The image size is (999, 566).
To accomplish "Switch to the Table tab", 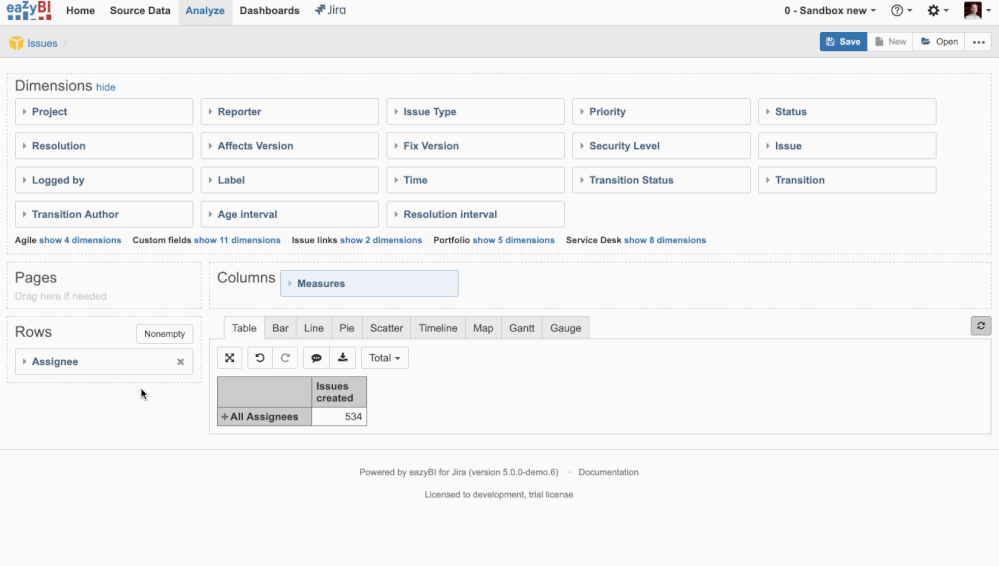I will point(244,328).
